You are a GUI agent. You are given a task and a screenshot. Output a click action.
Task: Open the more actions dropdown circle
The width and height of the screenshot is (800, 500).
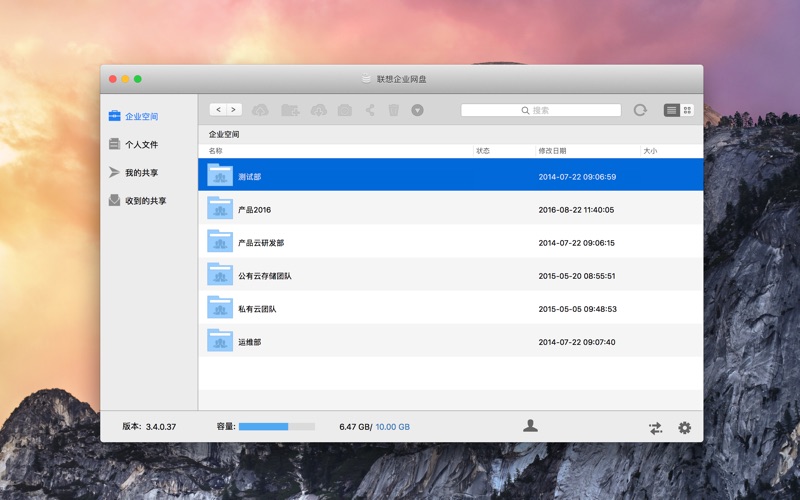click(x=417, y=110)
